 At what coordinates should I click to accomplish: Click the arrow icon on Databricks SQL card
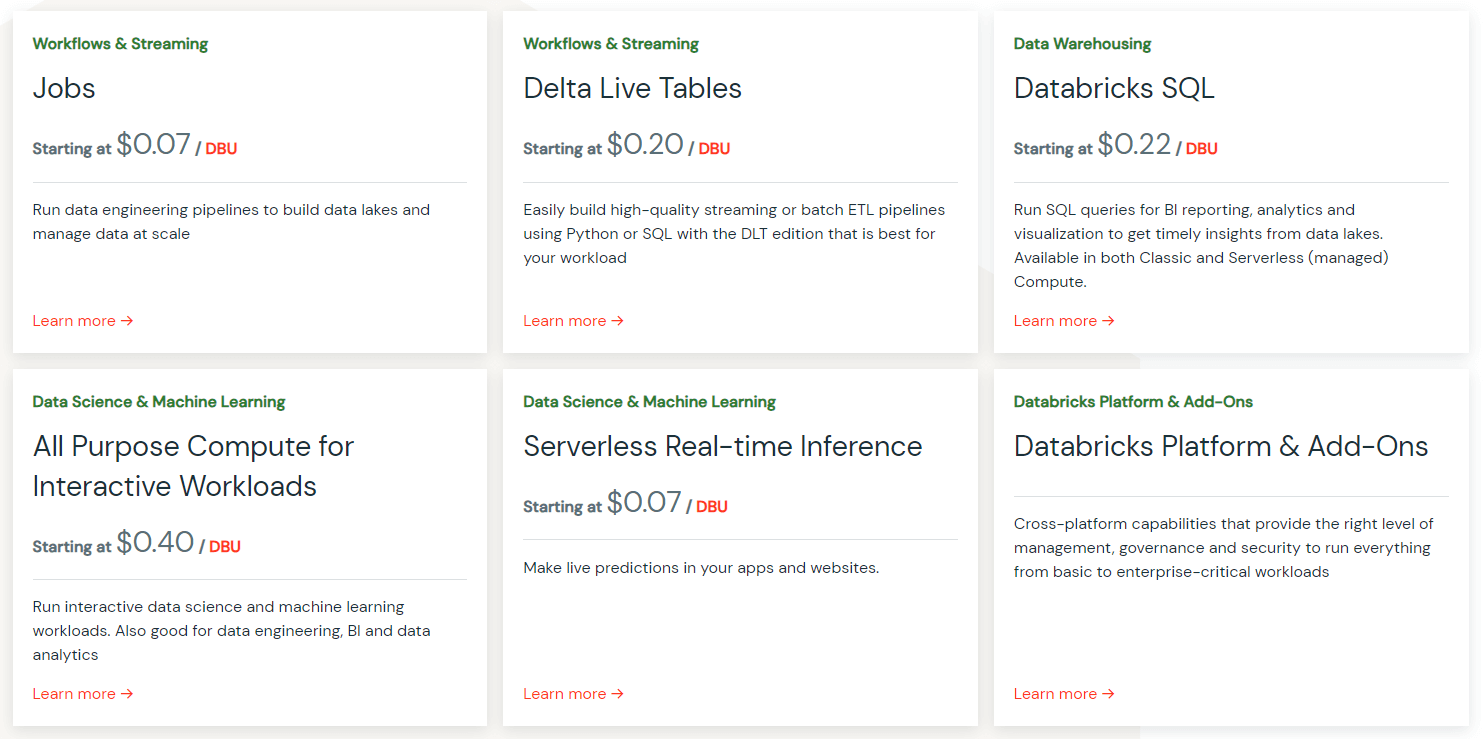[1108, 320]
